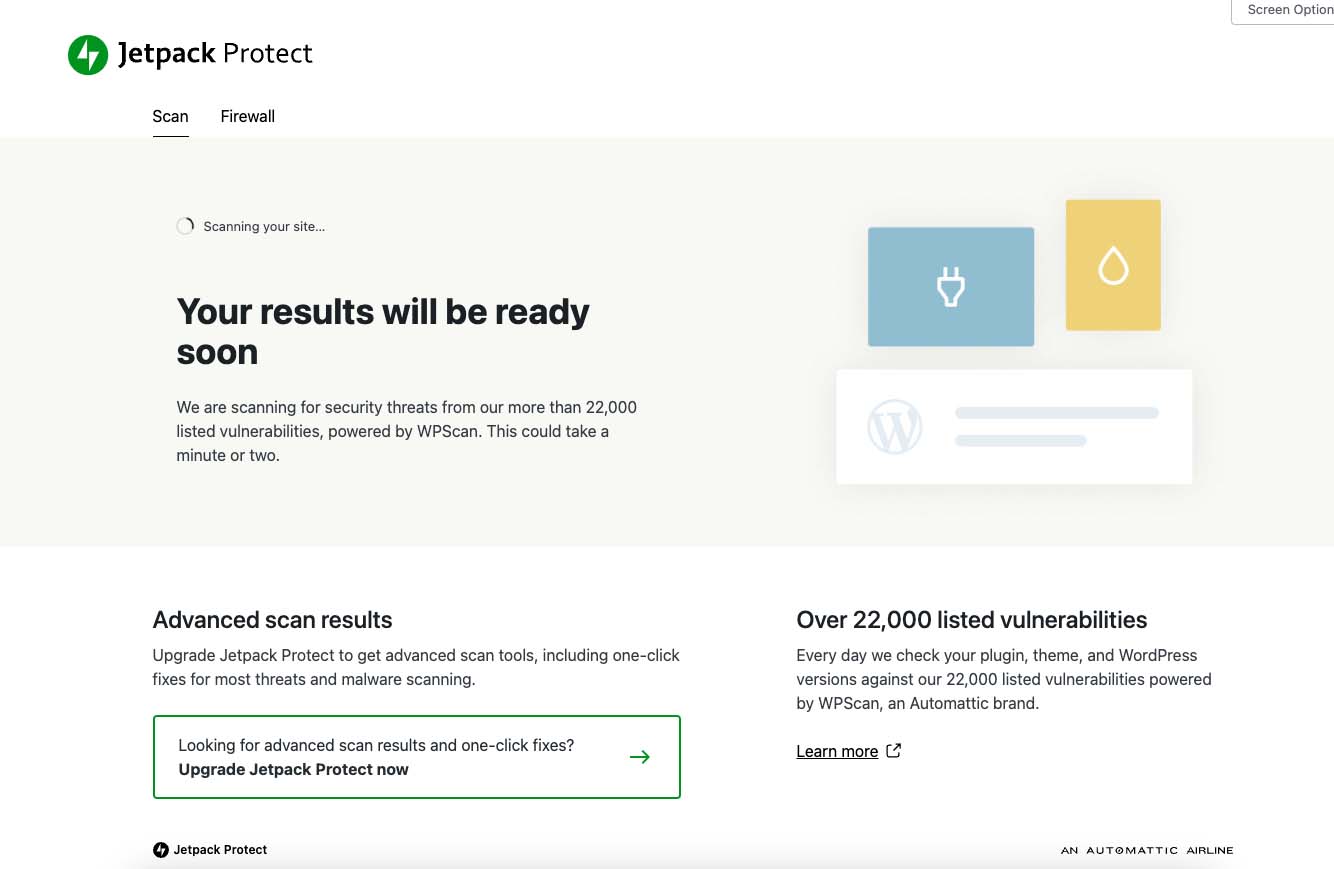This screenshot has height=869, width=1334.
Task: Click the Learn more link
Action: point(837,751)
